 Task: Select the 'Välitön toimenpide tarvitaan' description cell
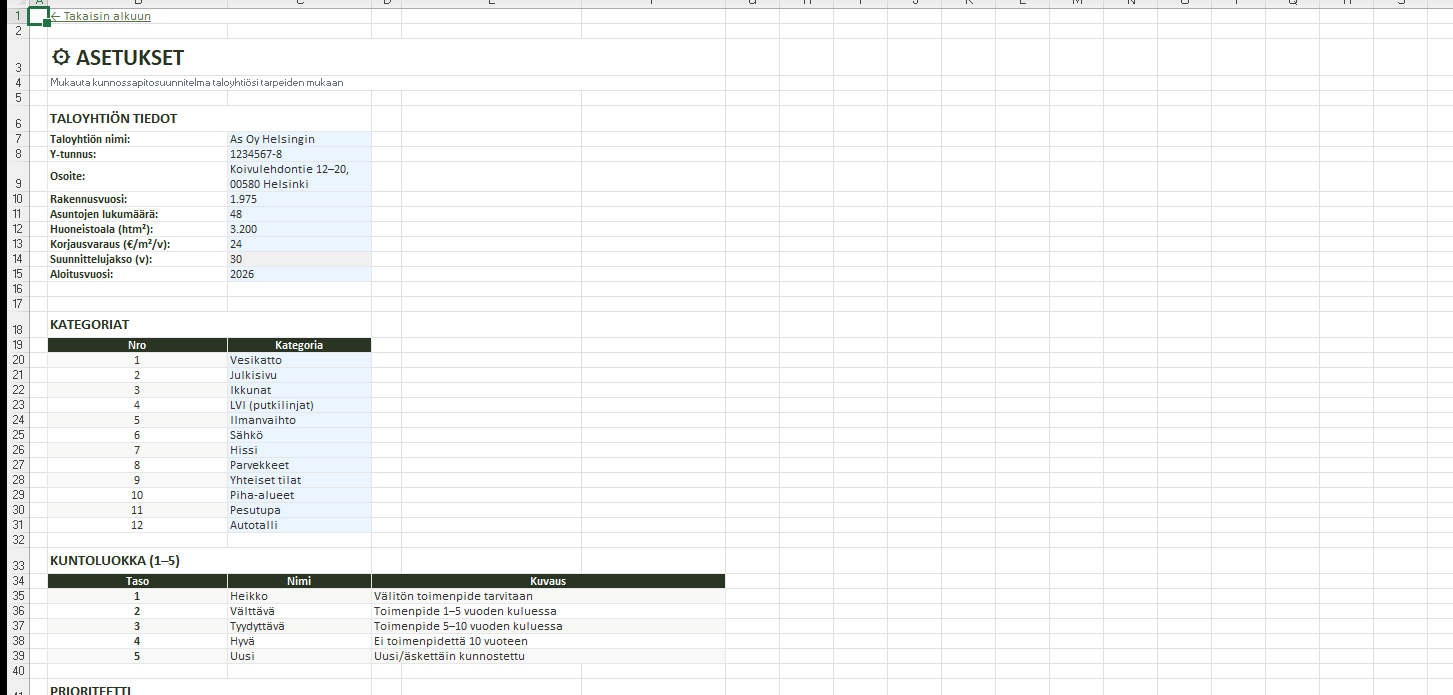coord(547,596)
